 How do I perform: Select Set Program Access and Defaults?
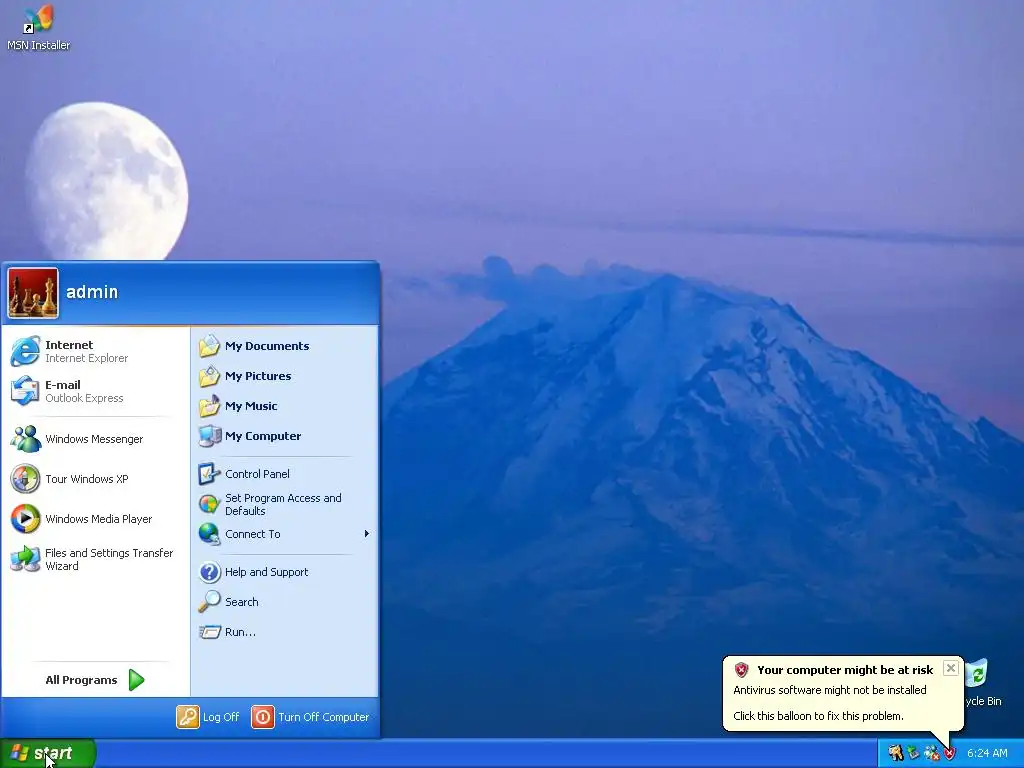(285, 504)
